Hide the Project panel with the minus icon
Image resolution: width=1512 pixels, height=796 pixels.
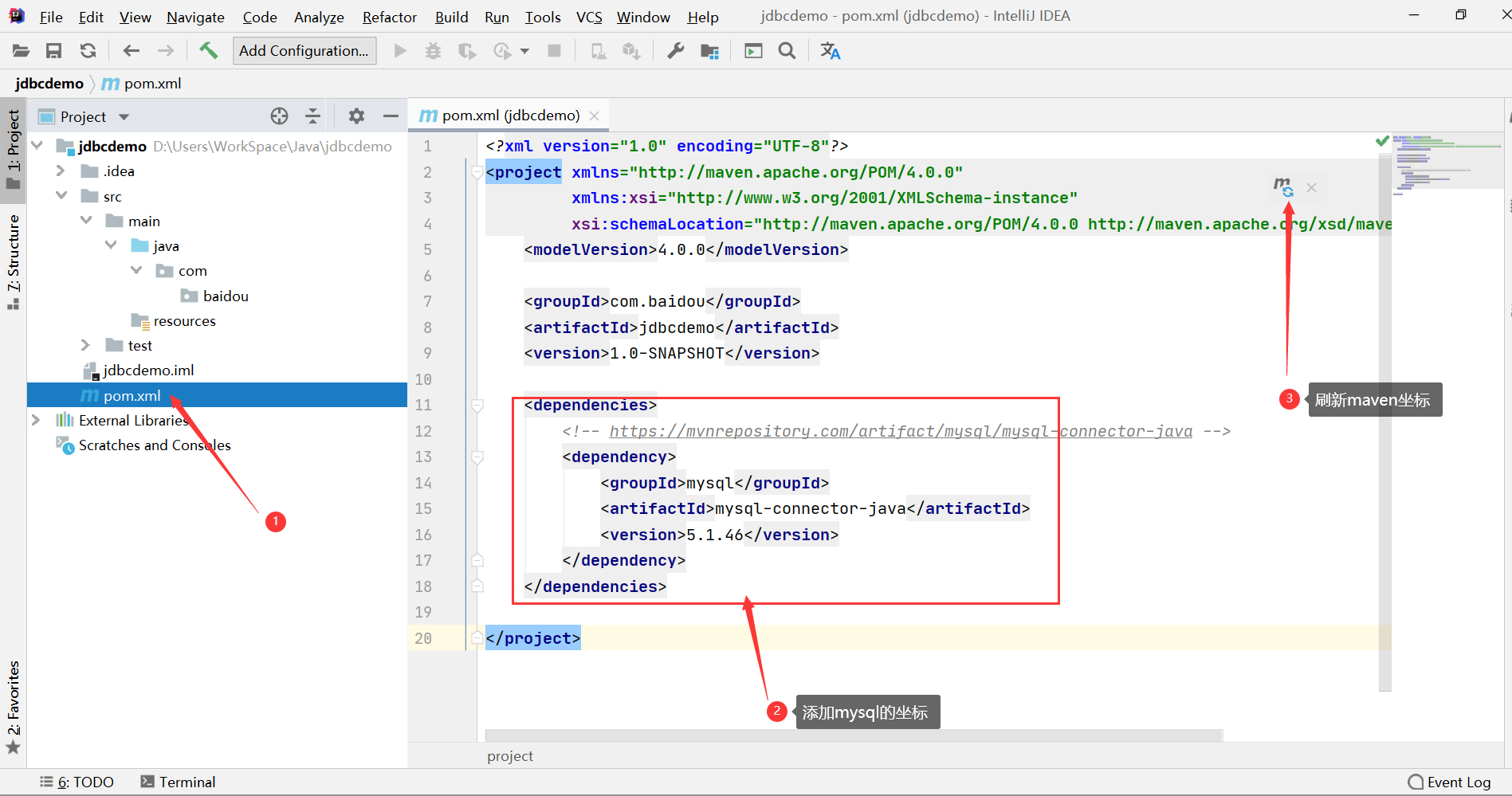pyautogui.click(x=391, y=116)
